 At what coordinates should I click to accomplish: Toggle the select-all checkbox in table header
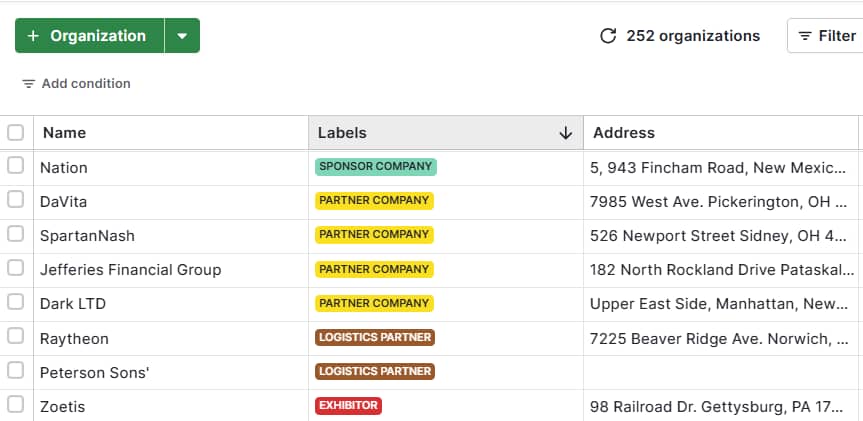click(15, 133)
